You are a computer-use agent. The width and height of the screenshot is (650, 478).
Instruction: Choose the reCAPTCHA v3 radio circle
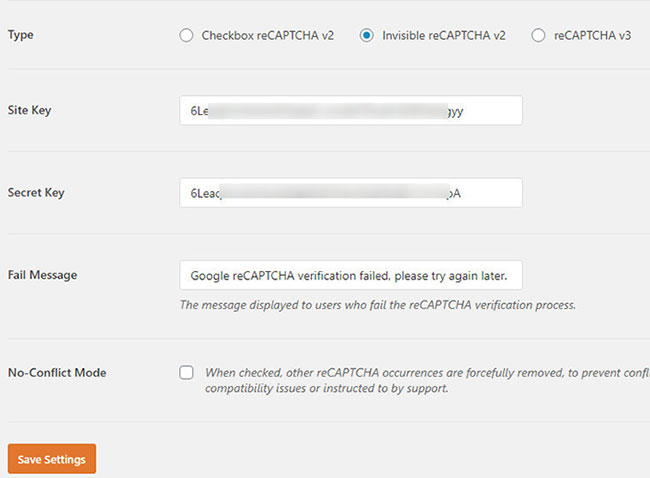(539, 35)
